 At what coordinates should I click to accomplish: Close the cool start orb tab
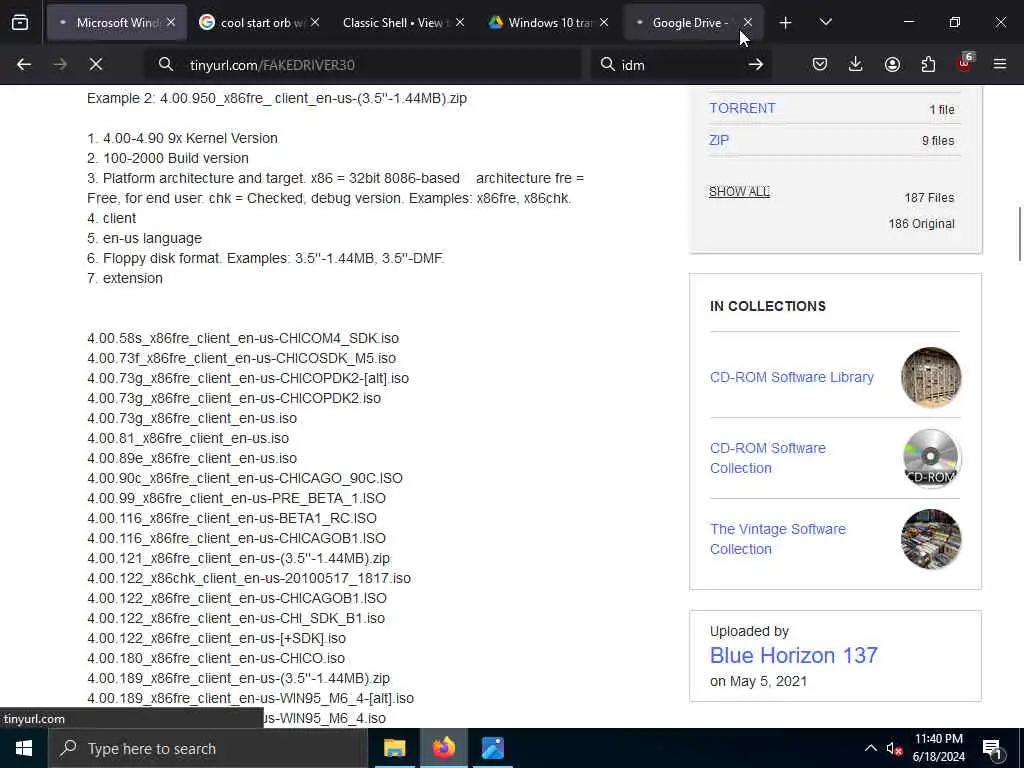315,23
